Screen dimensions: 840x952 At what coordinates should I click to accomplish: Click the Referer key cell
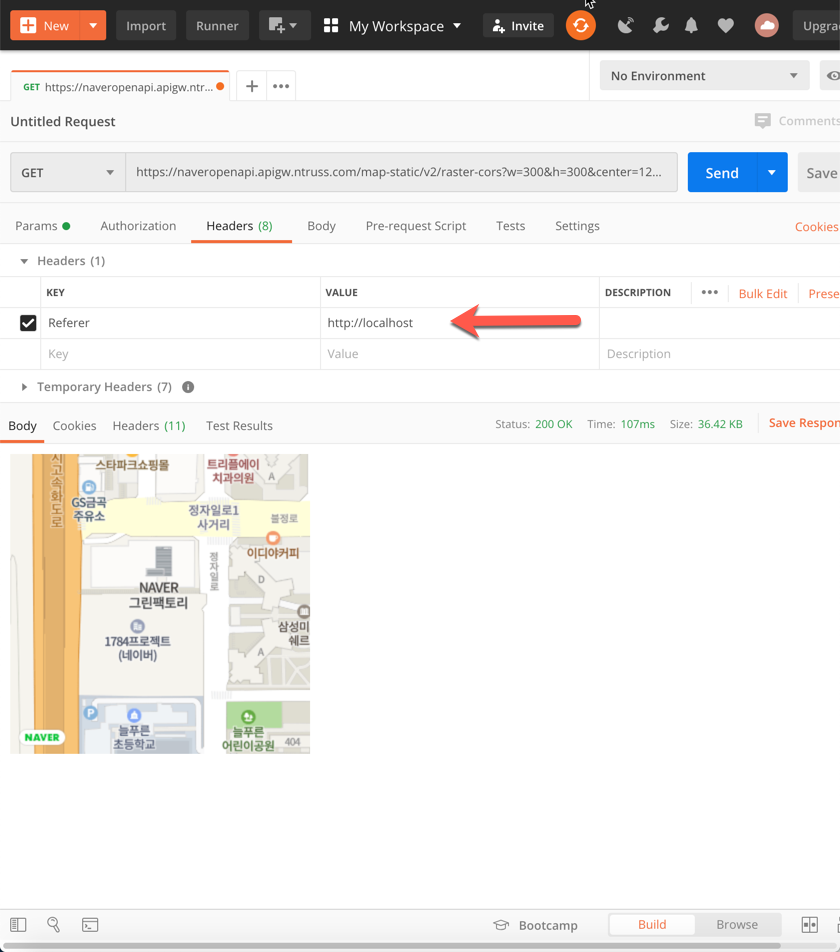click(x=180, y=323)
